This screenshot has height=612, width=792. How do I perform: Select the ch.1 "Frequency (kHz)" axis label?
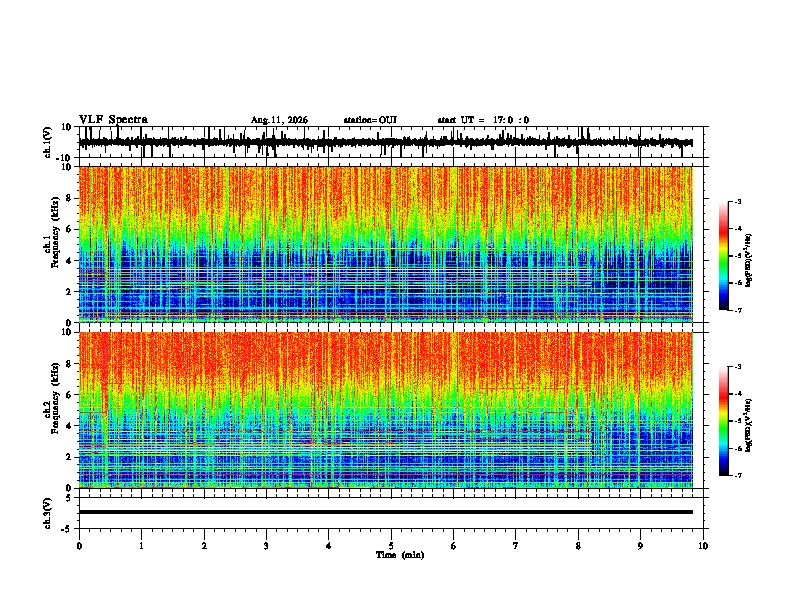click(x=55, y=232)
